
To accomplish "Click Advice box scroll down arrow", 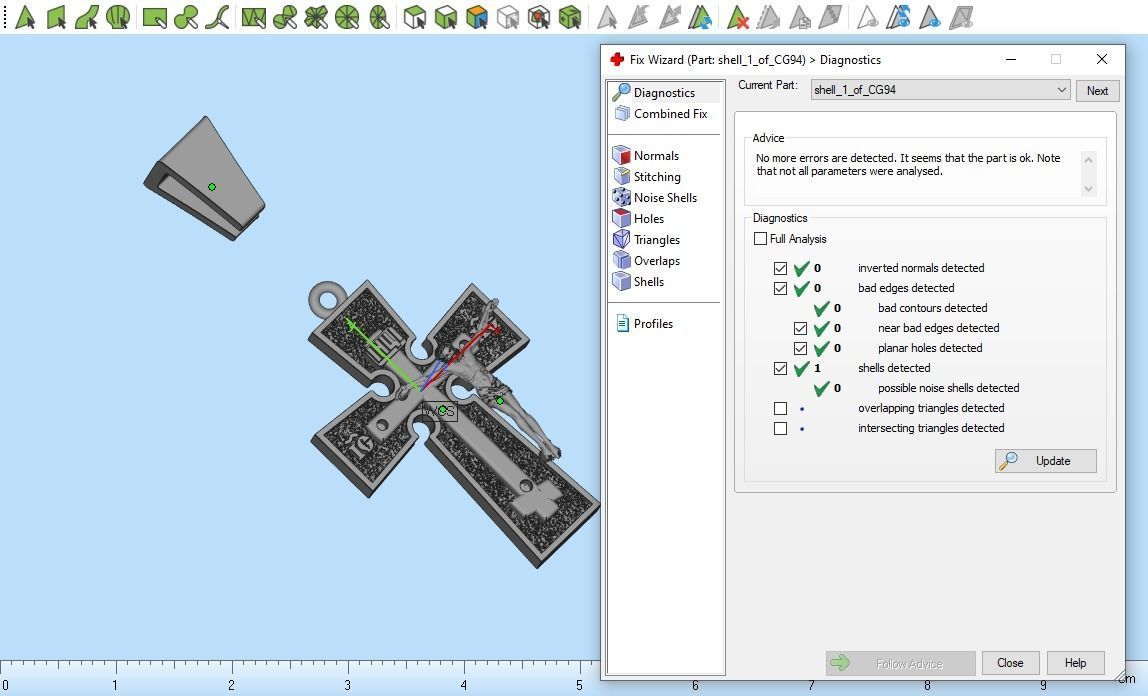I will tap(1088, 189).
